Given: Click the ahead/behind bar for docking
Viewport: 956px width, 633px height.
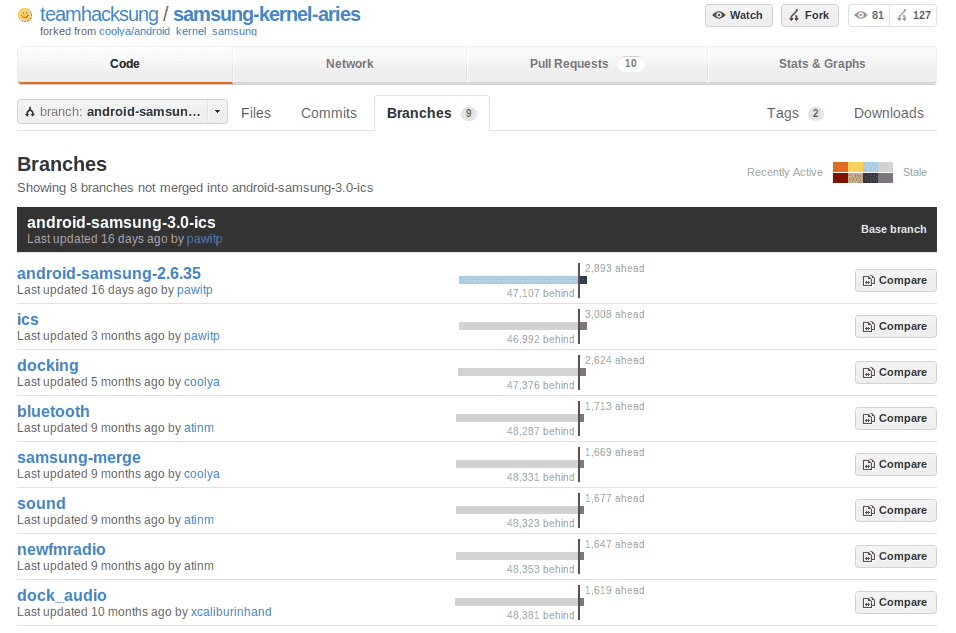Looking at the screenshot, I should click(x=522, y=372).
